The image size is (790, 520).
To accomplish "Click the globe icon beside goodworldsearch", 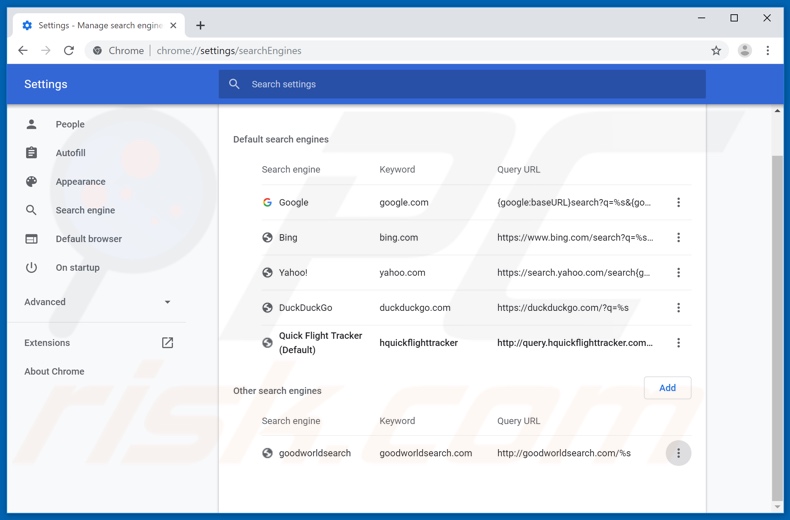I will pos(267,453).
